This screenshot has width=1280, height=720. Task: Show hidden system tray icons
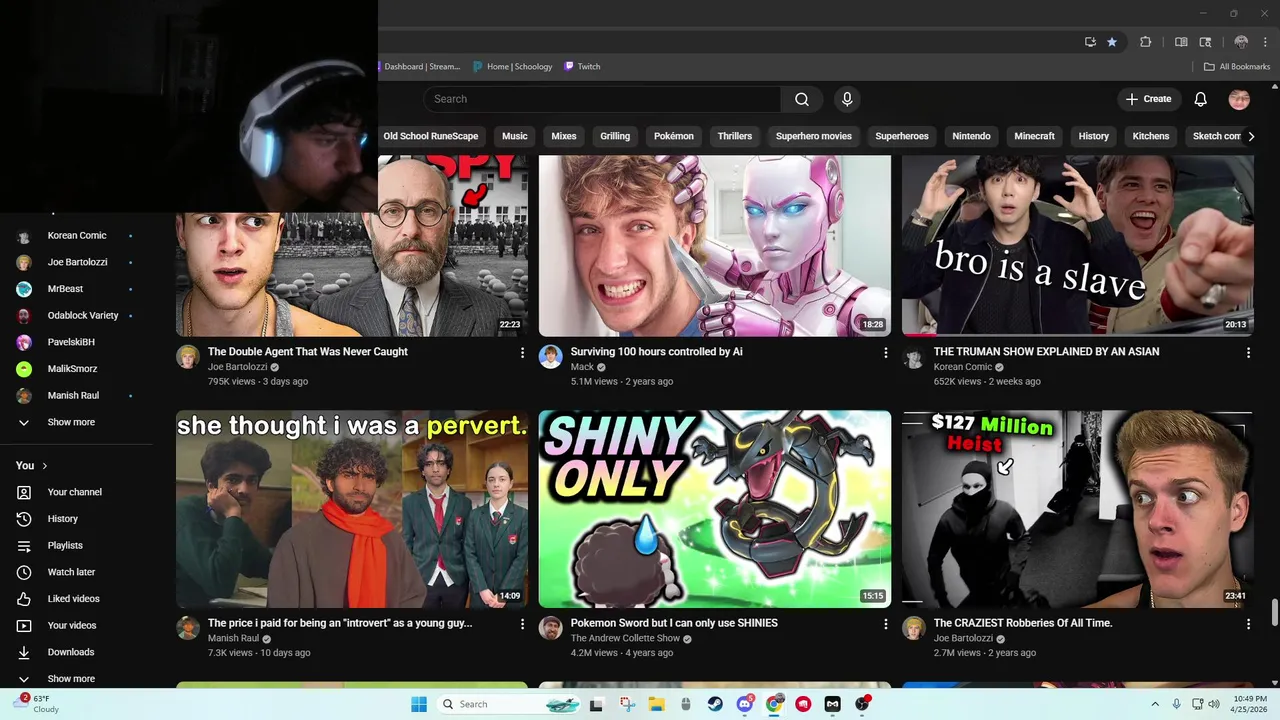click(x=1155, y=704)
